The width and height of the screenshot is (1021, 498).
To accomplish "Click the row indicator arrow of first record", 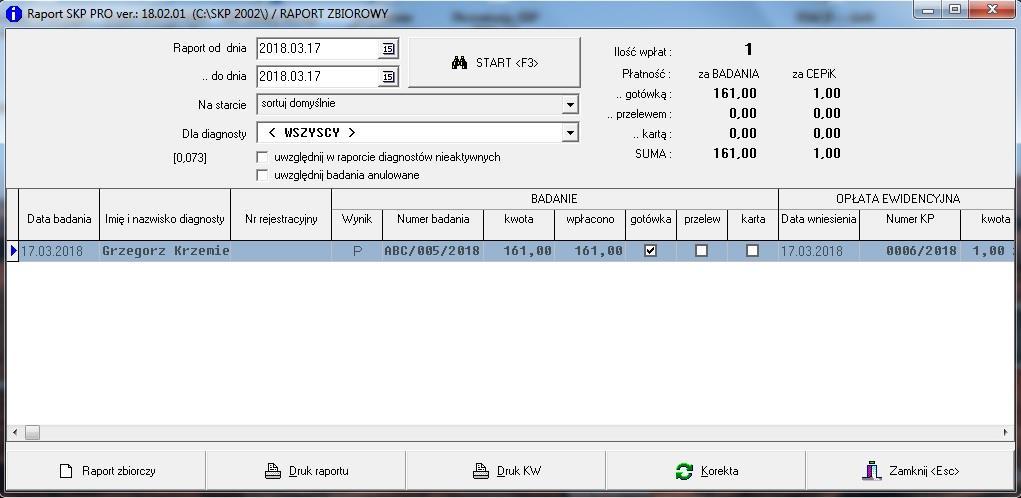I will 13,251.
